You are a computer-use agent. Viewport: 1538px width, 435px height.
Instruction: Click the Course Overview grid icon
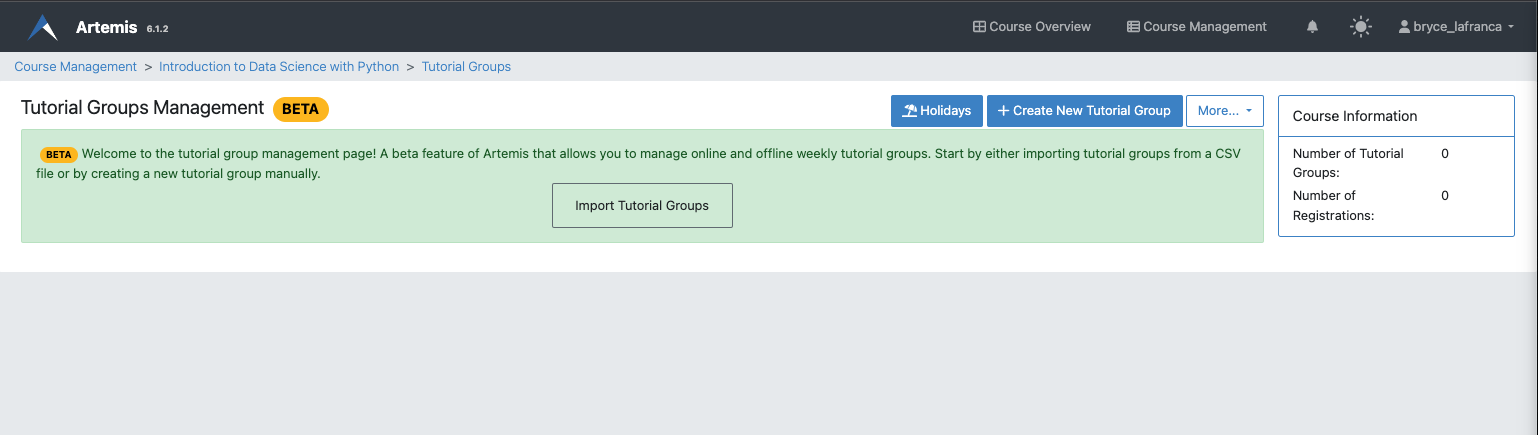[x=979, y=27]
